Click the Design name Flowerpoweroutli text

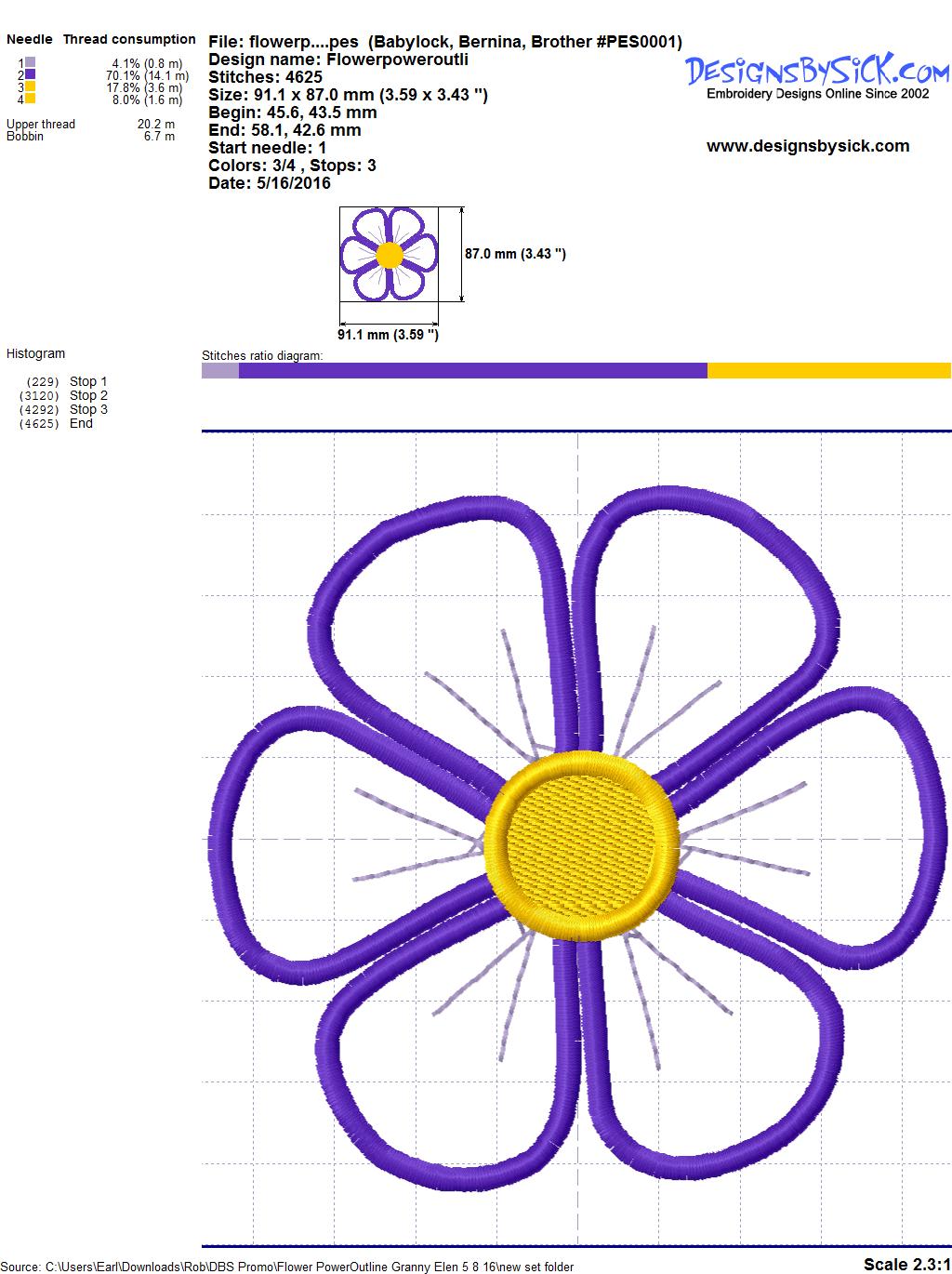tap(338, 60)
